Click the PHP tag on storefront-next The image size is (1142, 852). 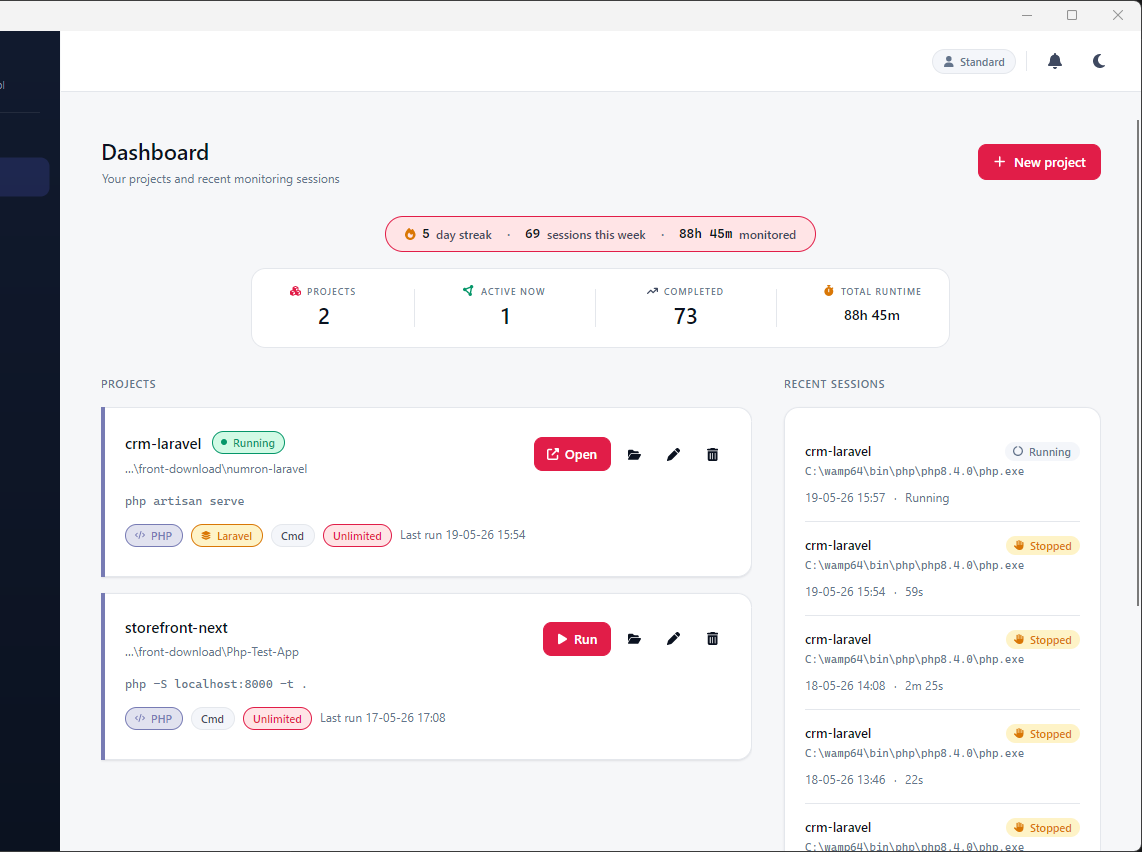point(154,719)
